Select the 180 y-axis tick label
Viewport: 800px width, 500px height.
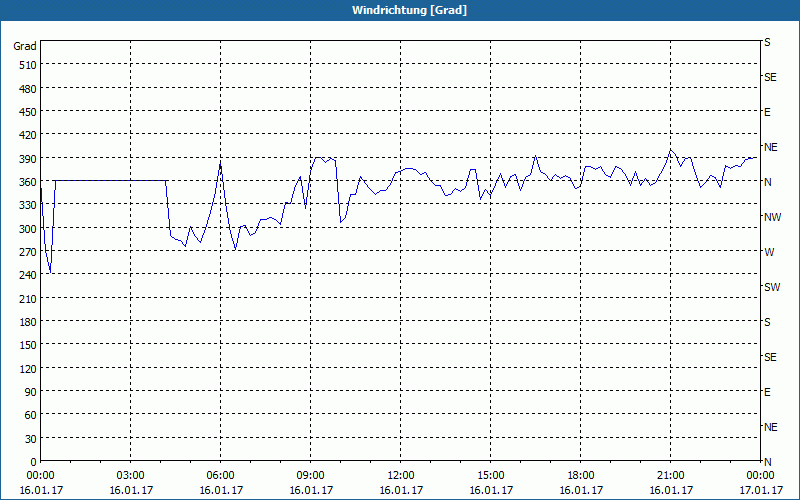[x=28, y=322]
